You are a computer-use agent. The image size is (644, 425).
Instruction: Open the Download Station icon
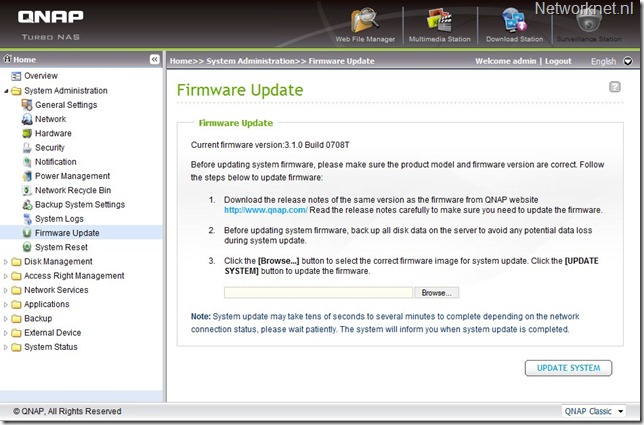[514, 20]
